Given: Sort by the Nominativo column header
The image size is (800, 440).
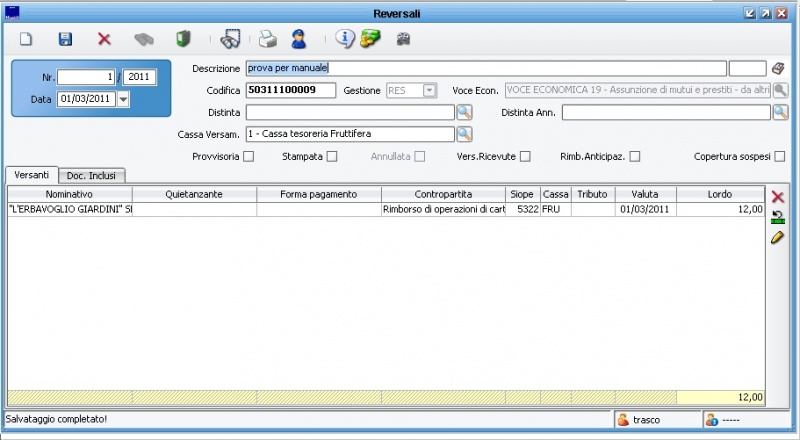Looking at the screenshot, I should click(69, 194).
